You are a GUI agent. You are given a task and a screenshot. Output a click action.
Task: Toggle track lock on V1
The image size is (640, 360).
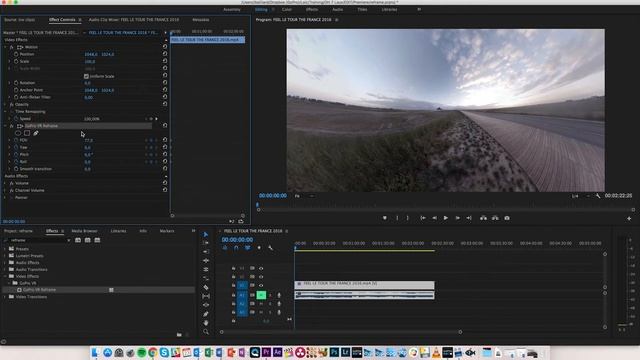[233, 285]
